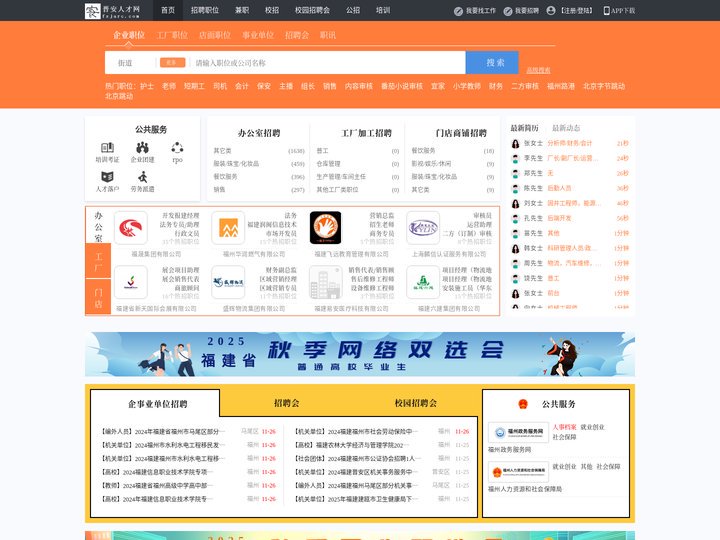The height and width of the screenshot is (540, 720).
Task: Open the 福建飞远教育管理有限公司 company name
Action: point(351,254)
